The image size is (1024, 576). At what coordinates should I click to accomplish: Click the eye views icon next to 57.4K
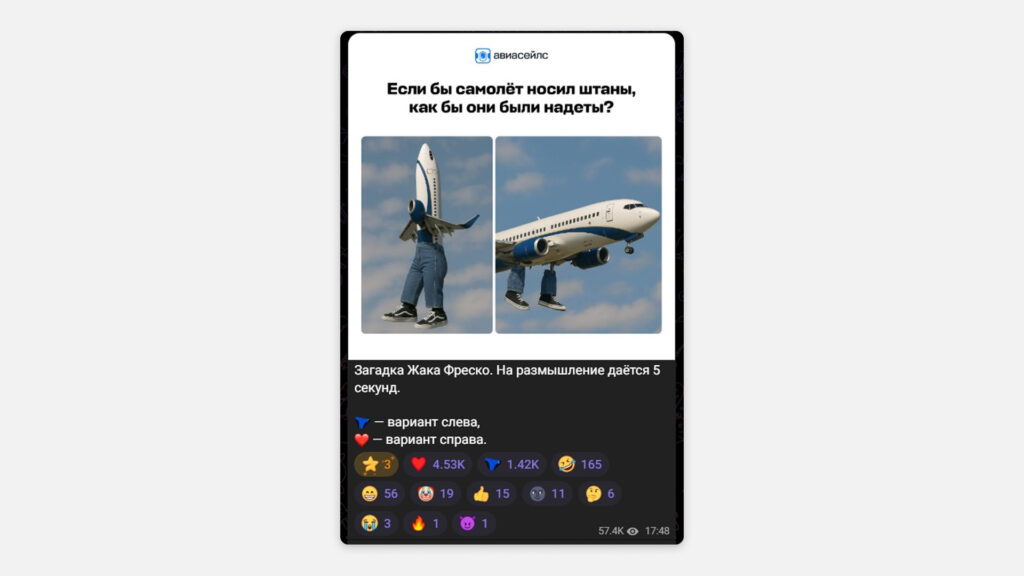pyautogui.click(x=633, y=531)
